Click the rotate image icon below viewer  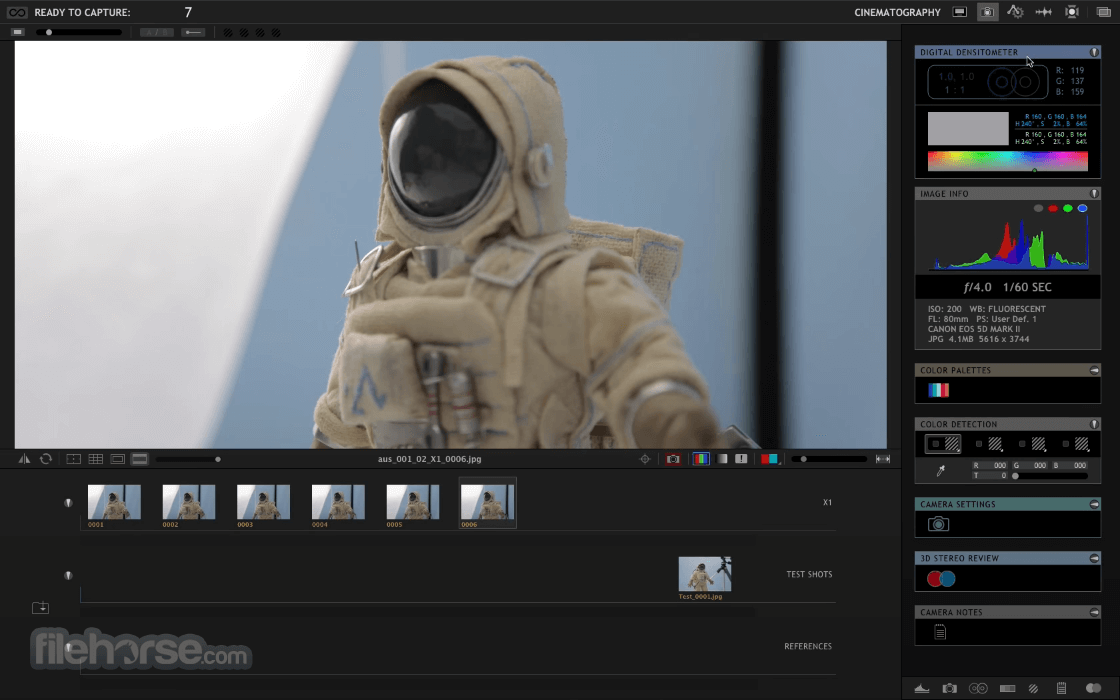[x=46, y=459]
